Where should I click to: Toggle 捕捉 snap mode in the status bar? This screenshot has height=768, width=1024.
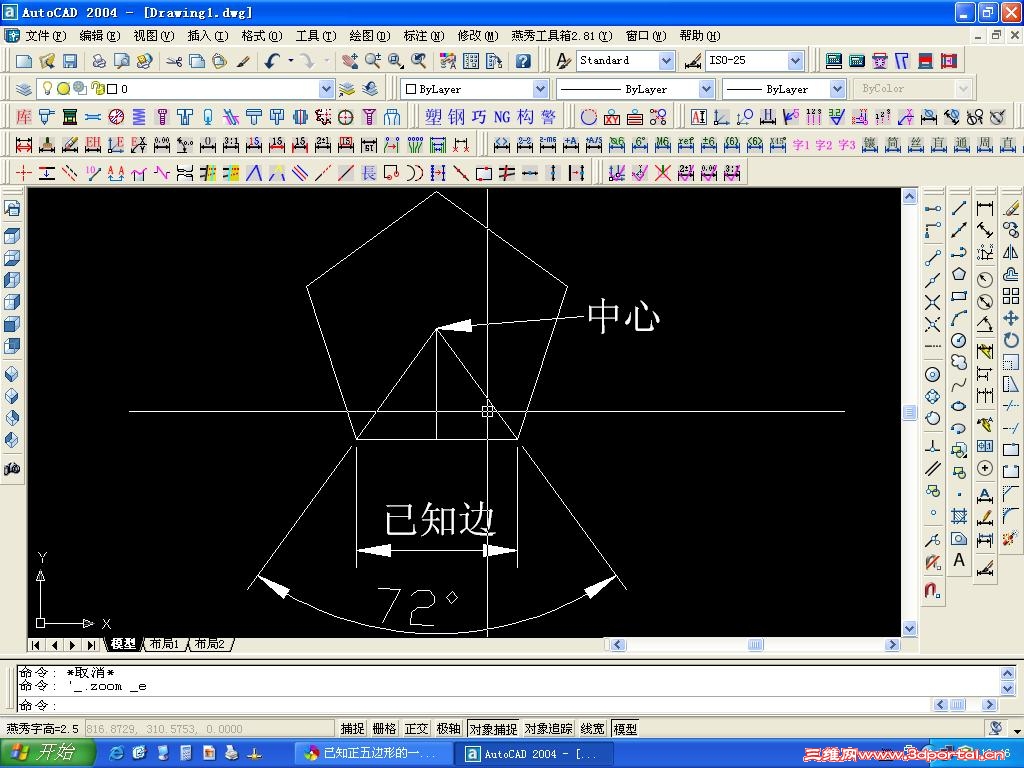click(x=353, y=728)
